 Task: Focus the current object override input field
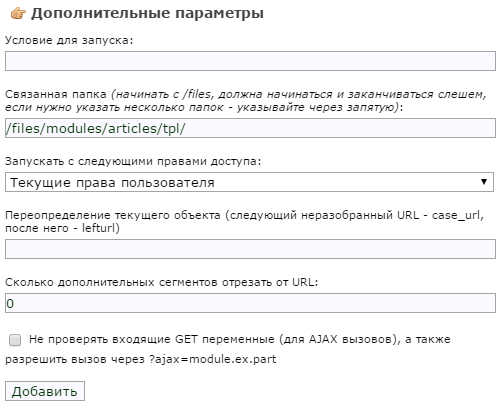point(250,249)
